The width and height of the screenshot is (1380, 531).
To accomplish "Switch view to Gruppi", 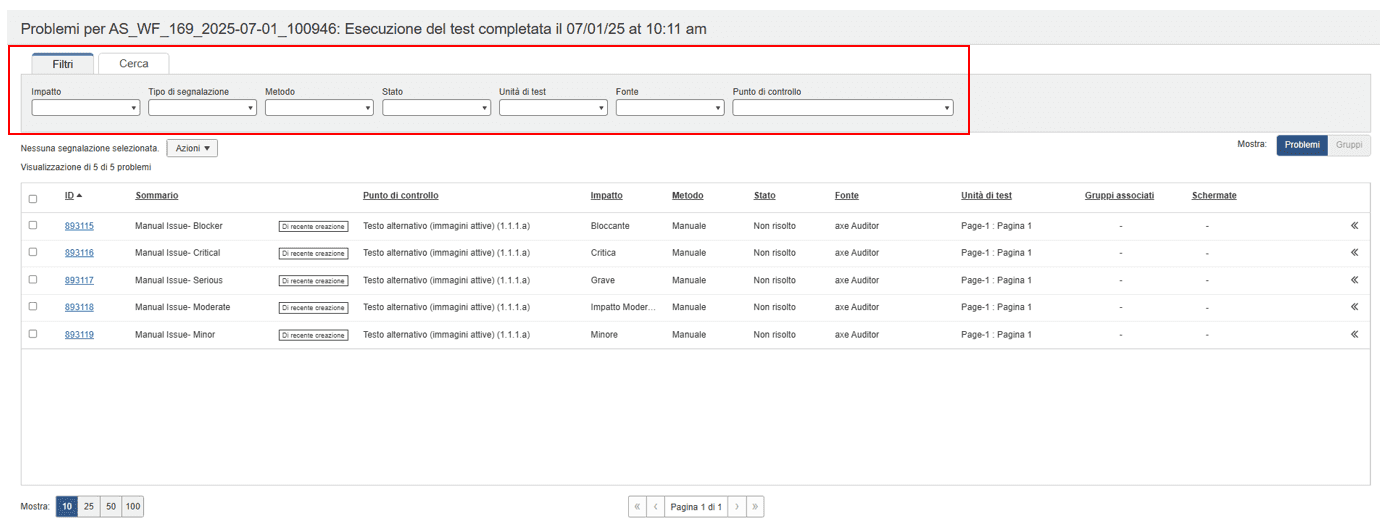I will 1348,145.
